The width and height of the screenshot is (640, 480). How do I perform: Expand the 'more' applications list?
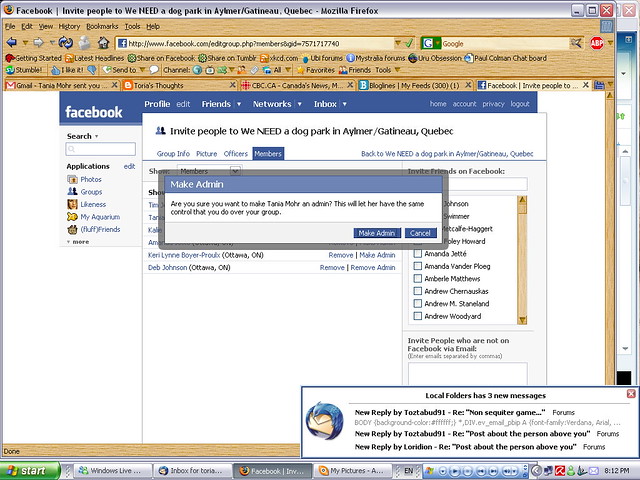[x=78, y=242]
